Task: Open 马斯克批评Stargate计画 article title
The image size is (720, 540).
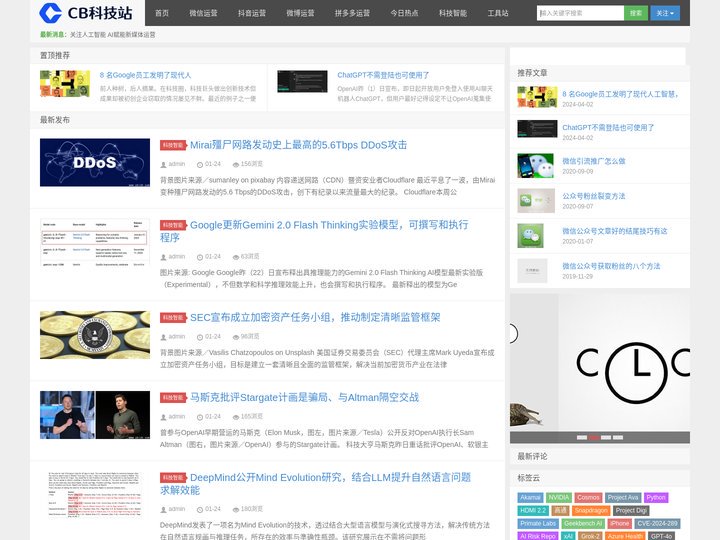Action: [x=304, y=397]
